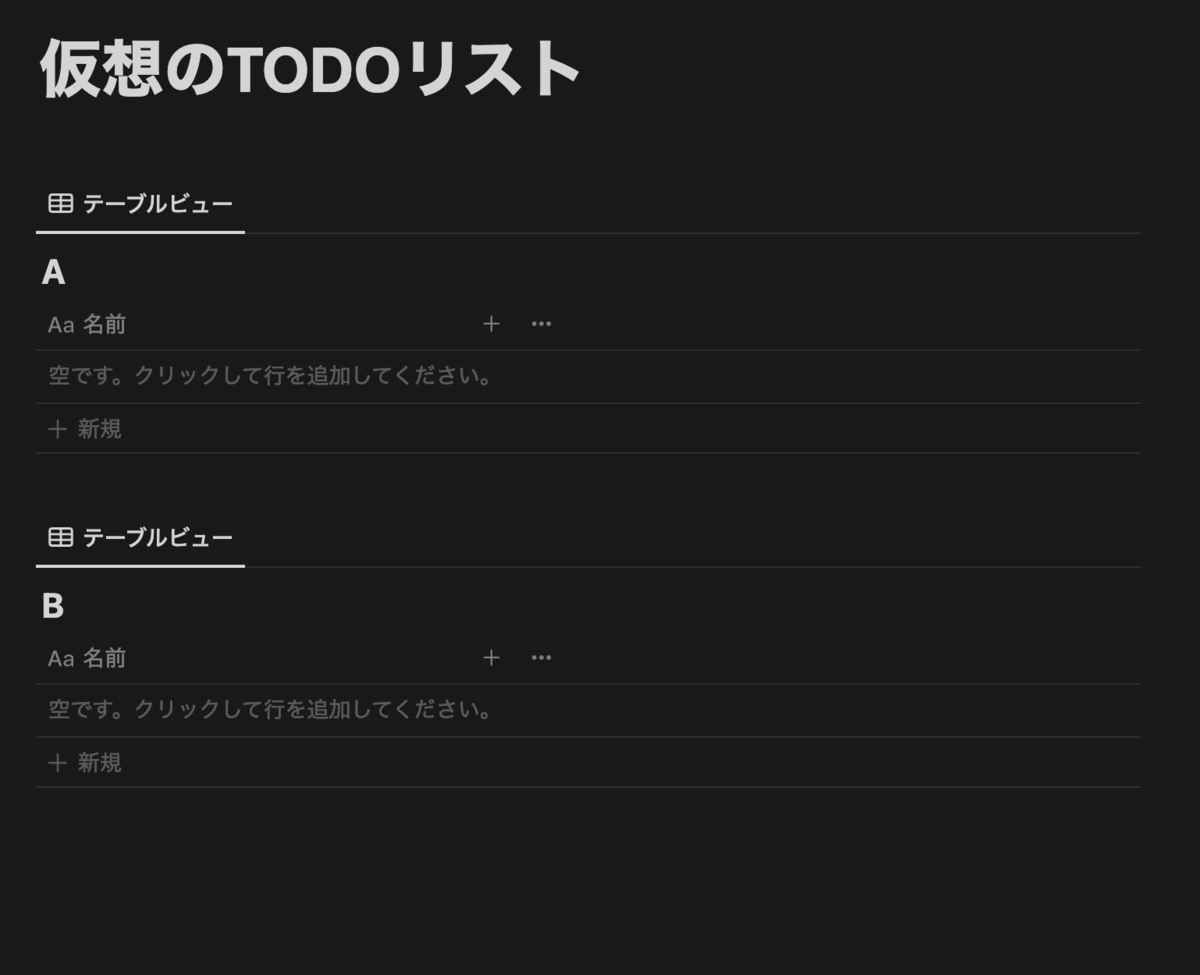Open table A options via the ellipsis icon
Screen dimensions: 1200x975
(x=541, y=323)
